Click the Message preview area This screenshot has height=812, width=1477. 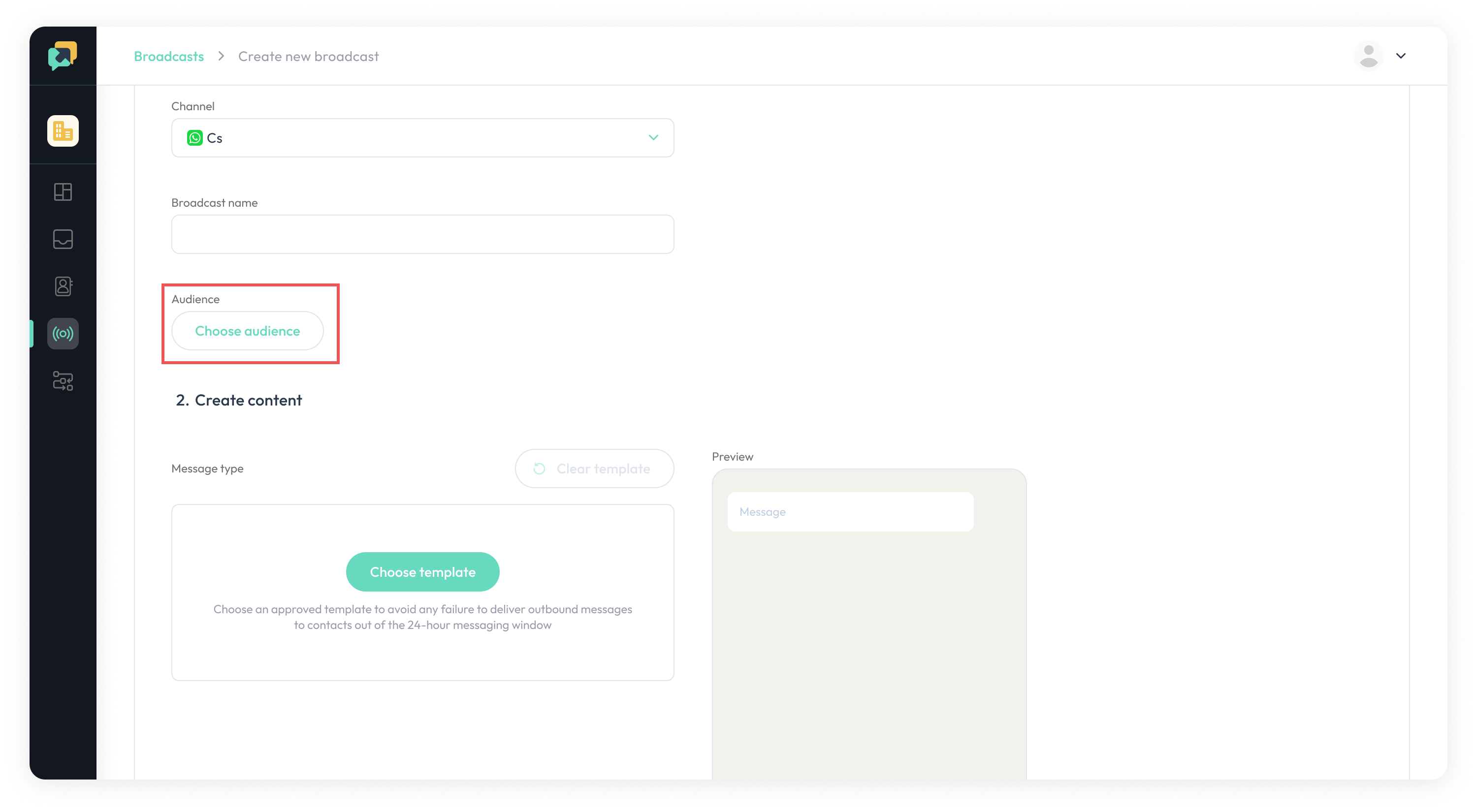[850, 511]
